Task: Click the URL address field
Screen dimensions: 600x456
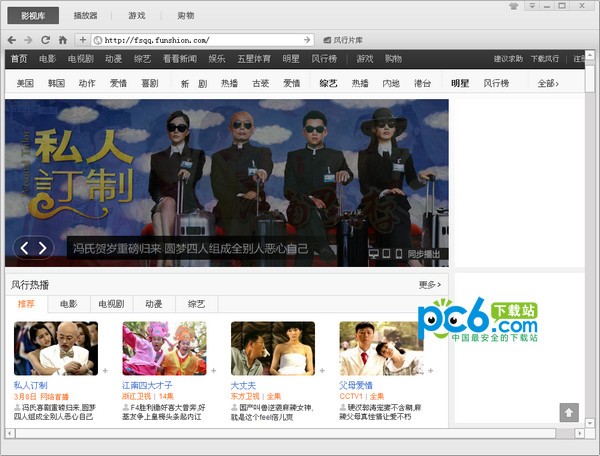Action: point(200,40)
